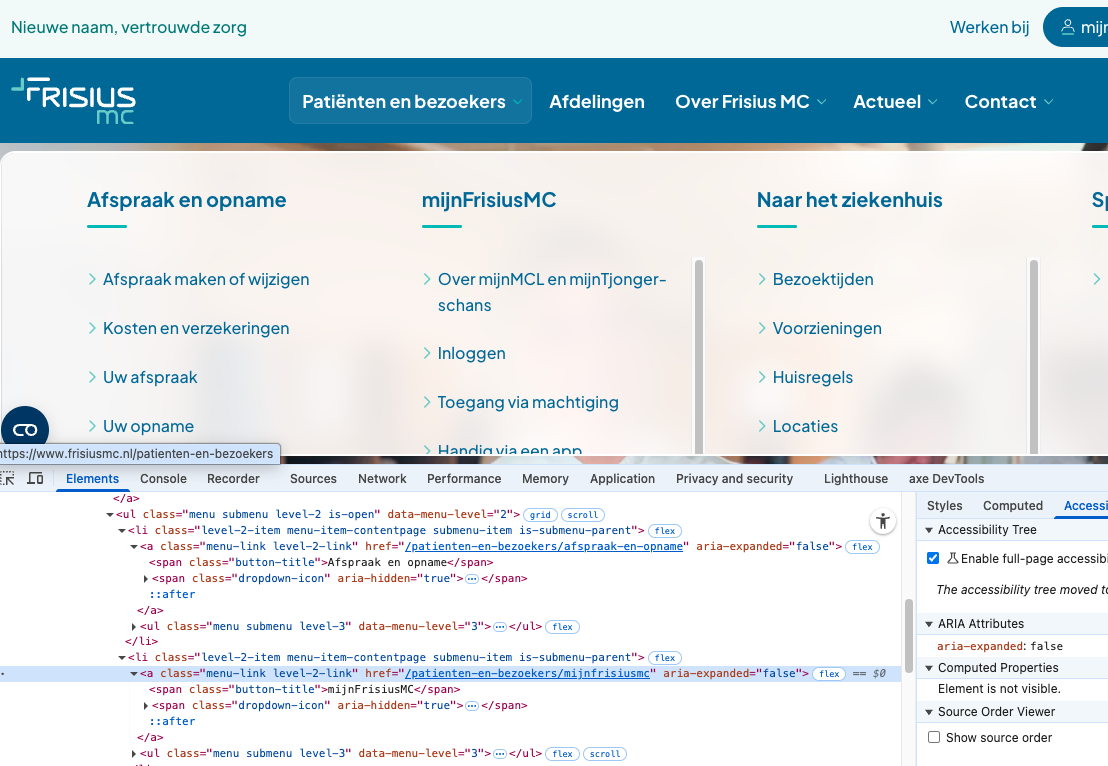Expand the second dropdown-icon span node
Screen dimensions: 1108x766
pos(146,706)
